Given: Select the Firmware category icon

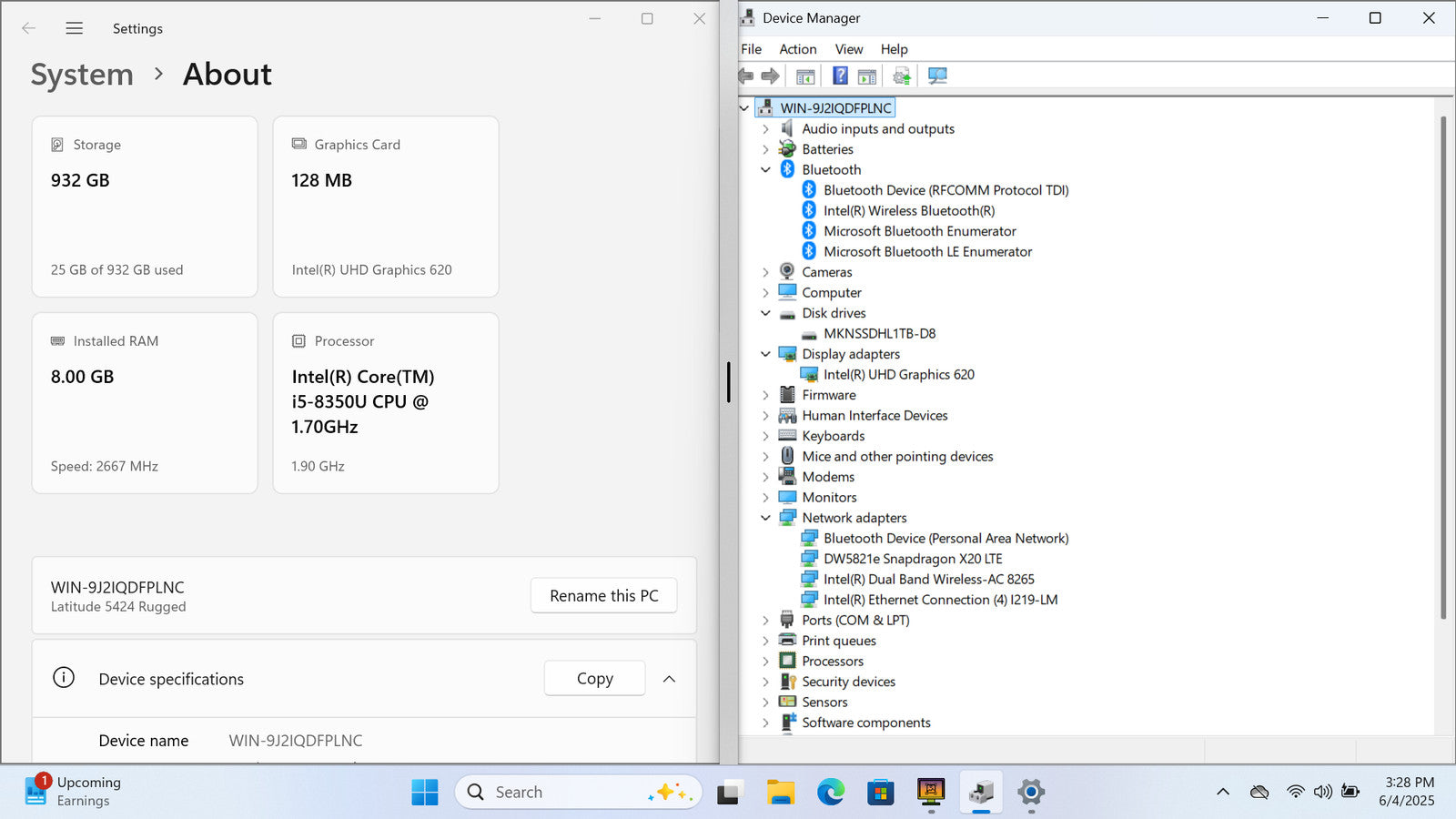Looking at the screenshot, I should 787,394.
